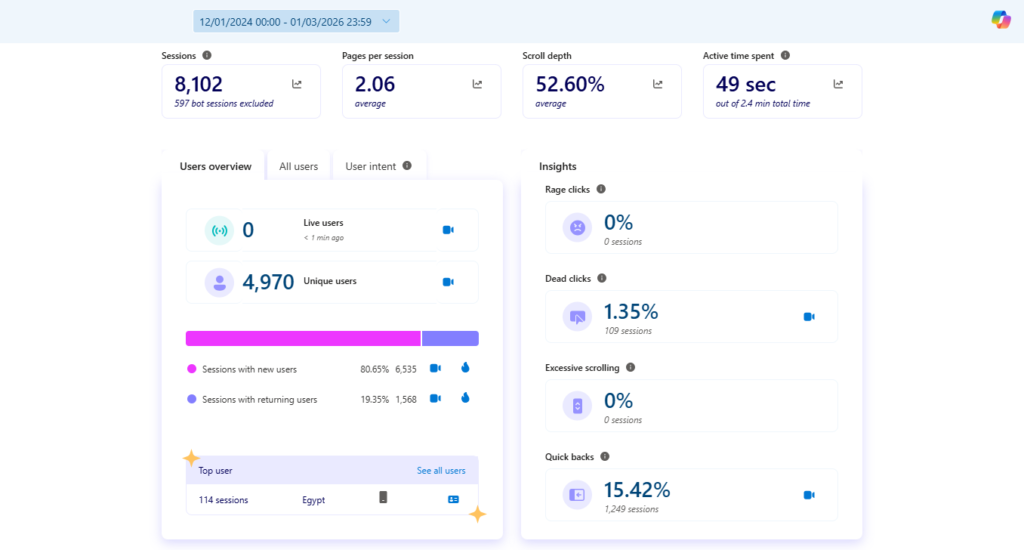Open heatmap for sessions with returning users
Viewport: 1024px width, 550px height.
(465, 398)
